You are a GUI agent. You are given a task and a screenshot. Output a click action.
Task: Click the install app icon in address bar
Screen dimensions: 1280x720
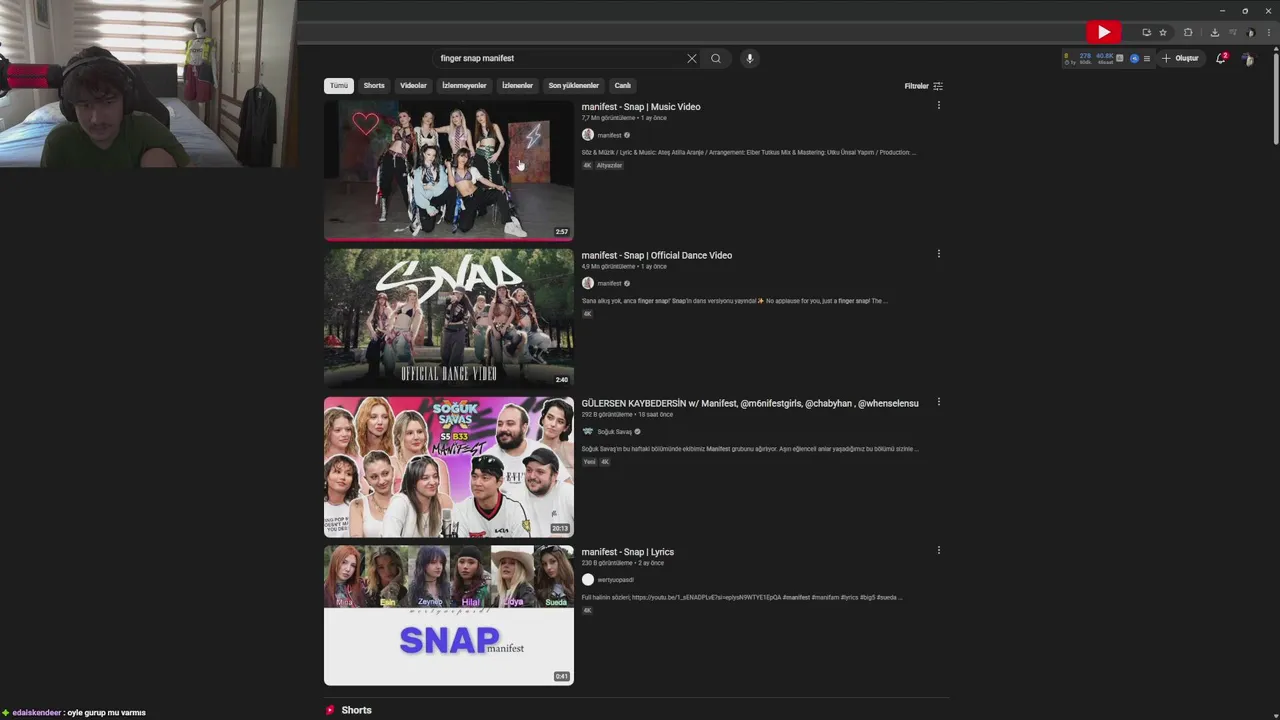click(x=1146, y=32)
